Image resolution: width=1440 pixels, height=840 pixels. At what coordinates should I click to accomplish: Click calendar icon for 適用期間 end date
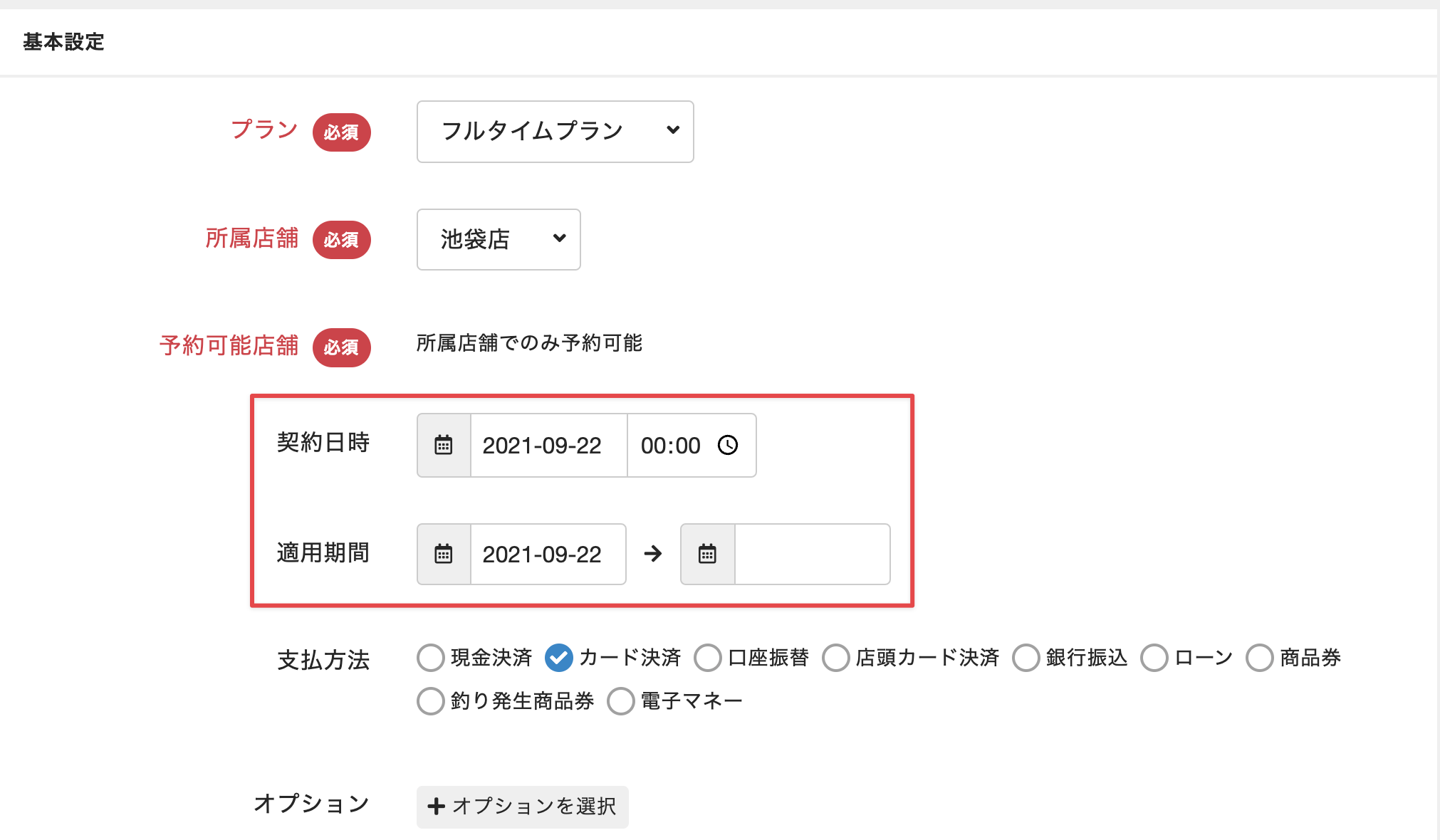[x=707, y=554]
